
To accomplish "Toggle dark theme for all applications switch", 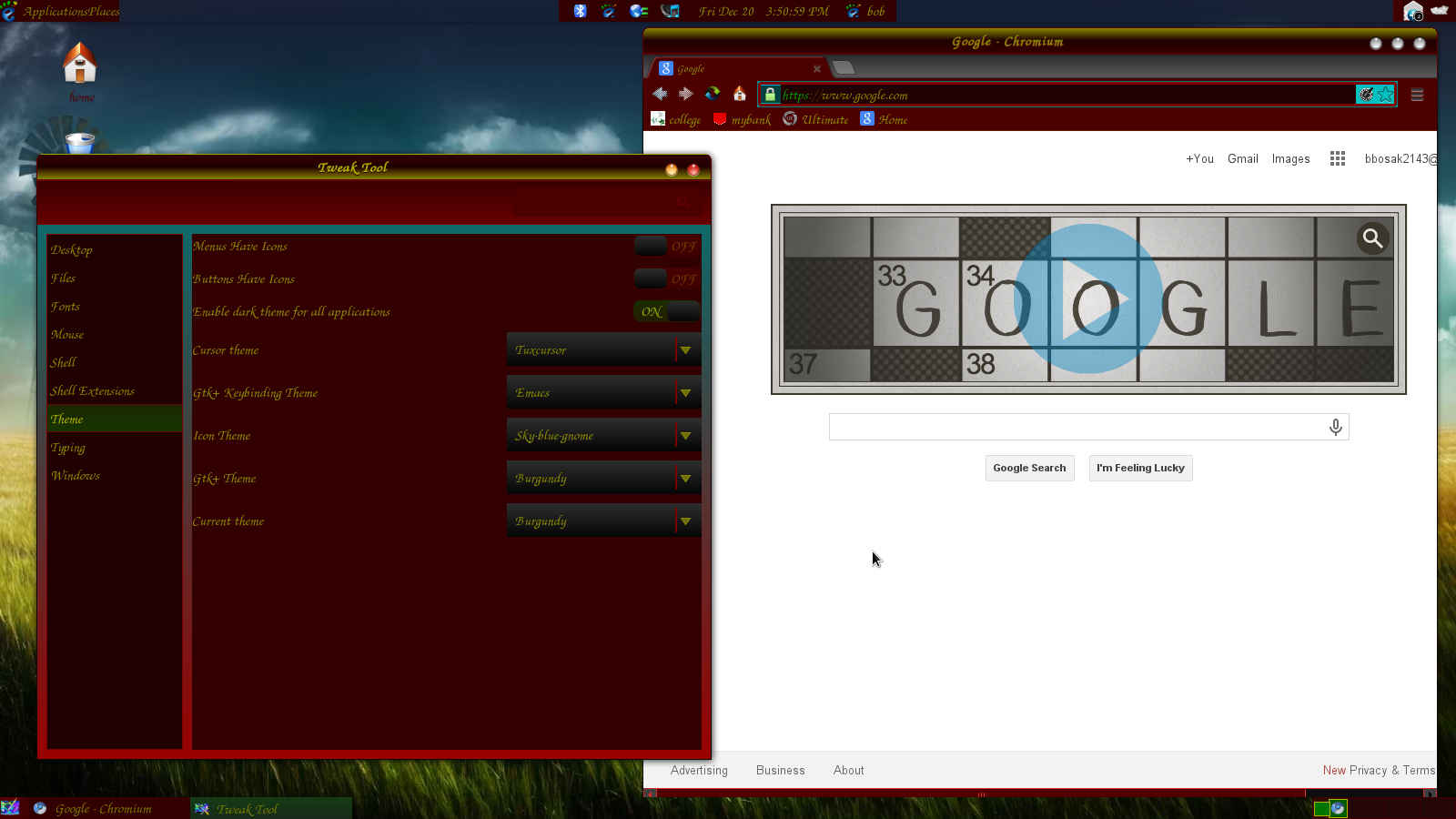I will 667,311.
